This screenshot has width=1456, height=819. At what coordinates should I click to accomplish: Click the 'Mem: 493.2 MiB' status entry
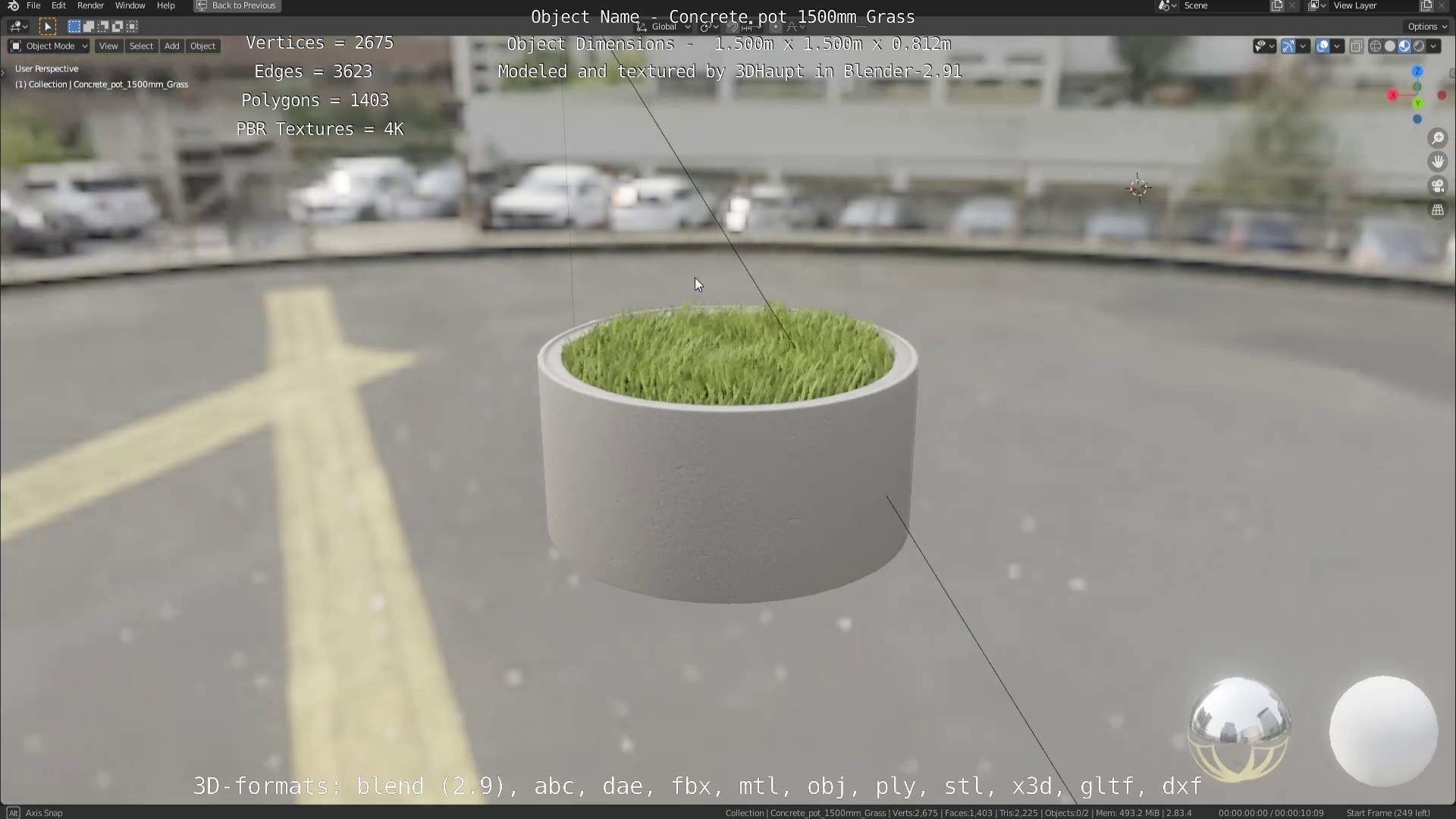[1128, 813]
